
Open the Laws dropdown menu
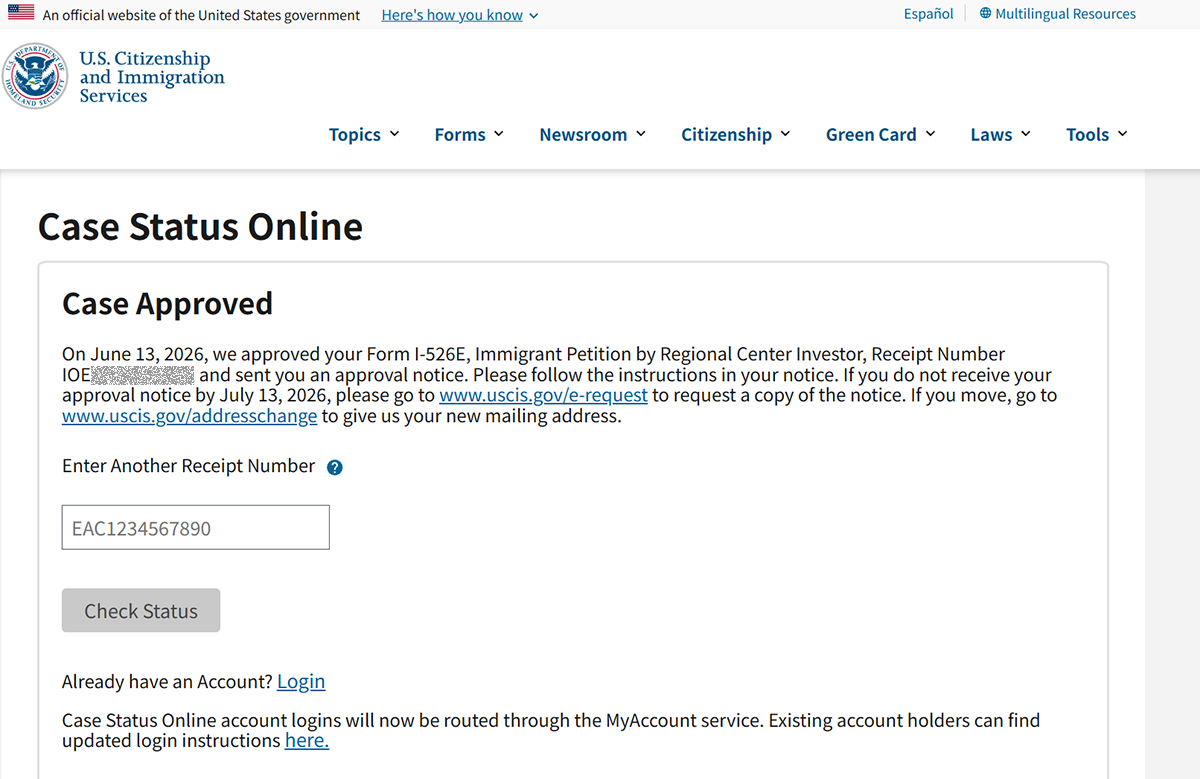tap(1000, 134)
